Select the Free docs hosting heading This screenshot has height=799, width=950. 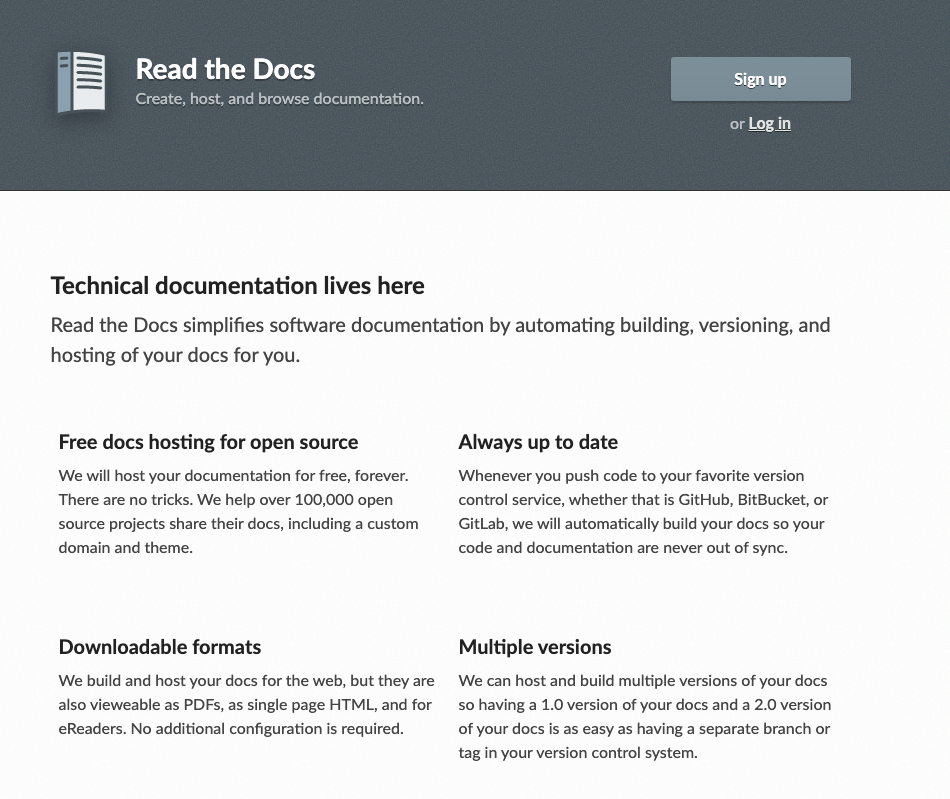pos(208,442)
